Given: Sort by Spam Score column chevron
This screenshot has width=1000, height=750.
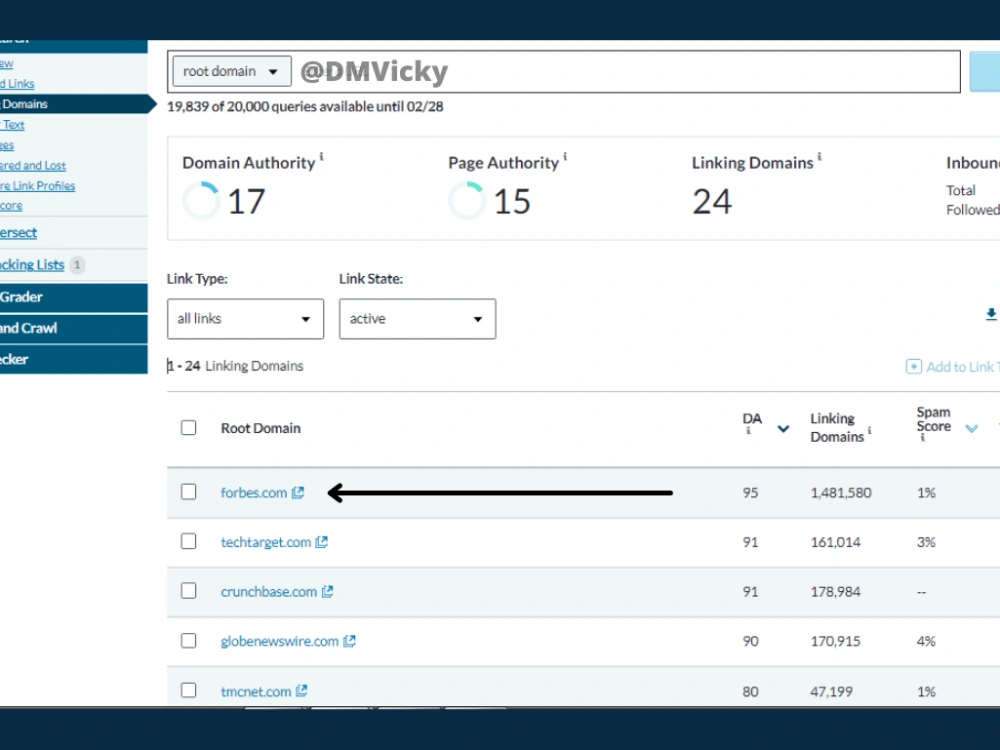Looking at the screenshot, I should [x=971, y=429].
